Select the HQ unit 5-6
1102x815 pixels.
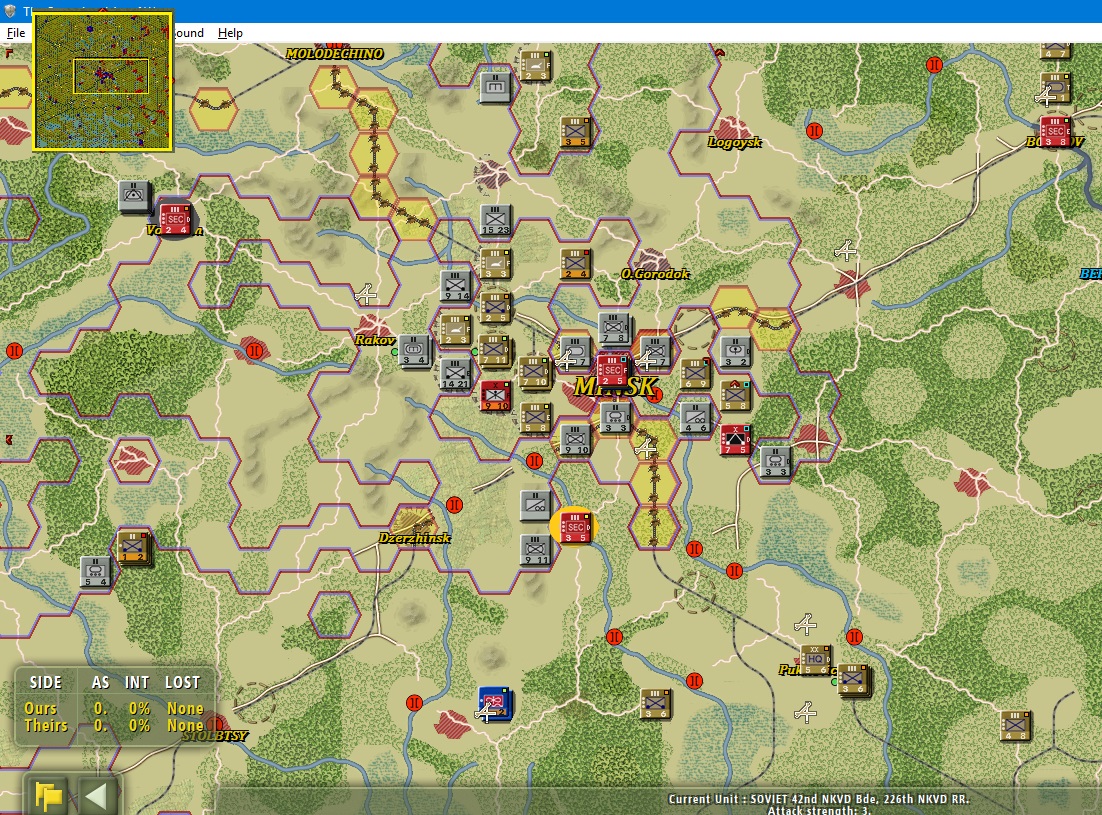(x=815, y=660)
